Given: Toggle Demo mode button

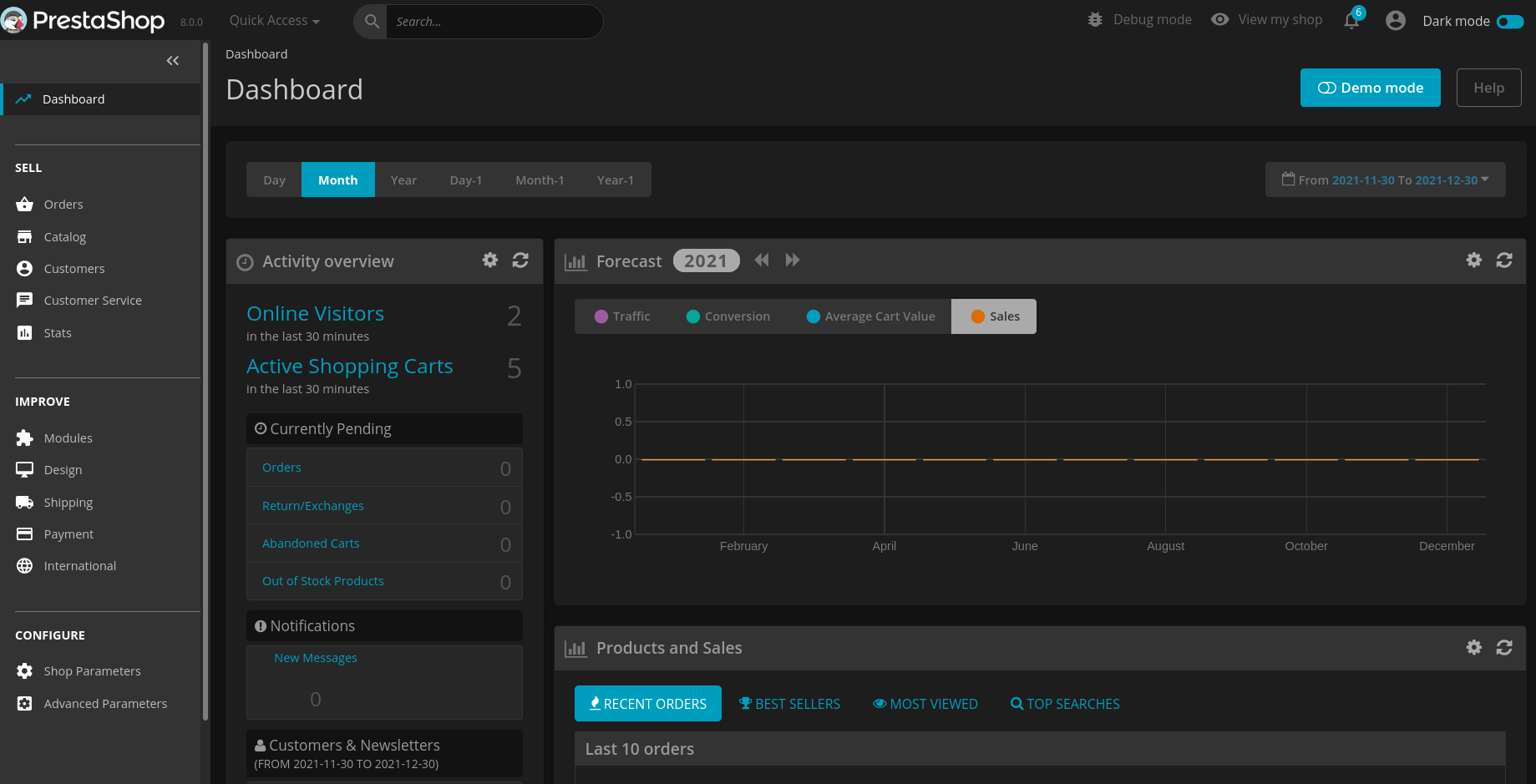Looking at the screenshot, I should tap(1371, 88).
